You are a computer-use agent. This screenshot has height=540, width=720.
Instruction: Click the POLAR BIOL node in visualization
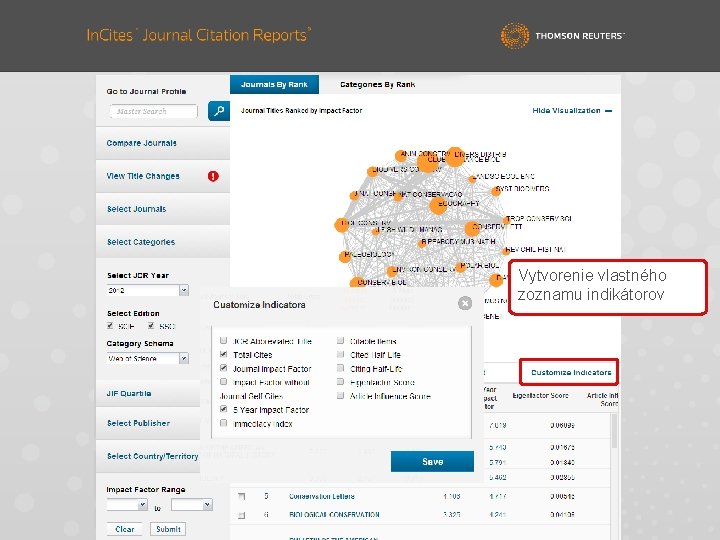(x=461, y=267)
